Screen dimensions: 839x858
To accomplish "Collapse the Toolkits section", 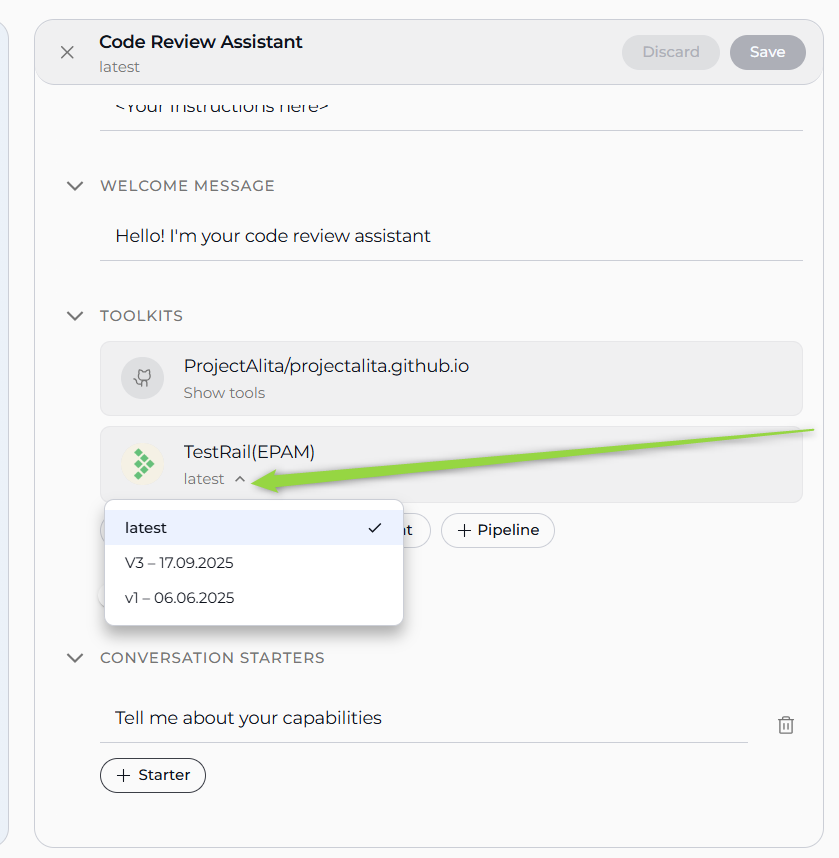I will pyautogui.click(x=75, y=316).
